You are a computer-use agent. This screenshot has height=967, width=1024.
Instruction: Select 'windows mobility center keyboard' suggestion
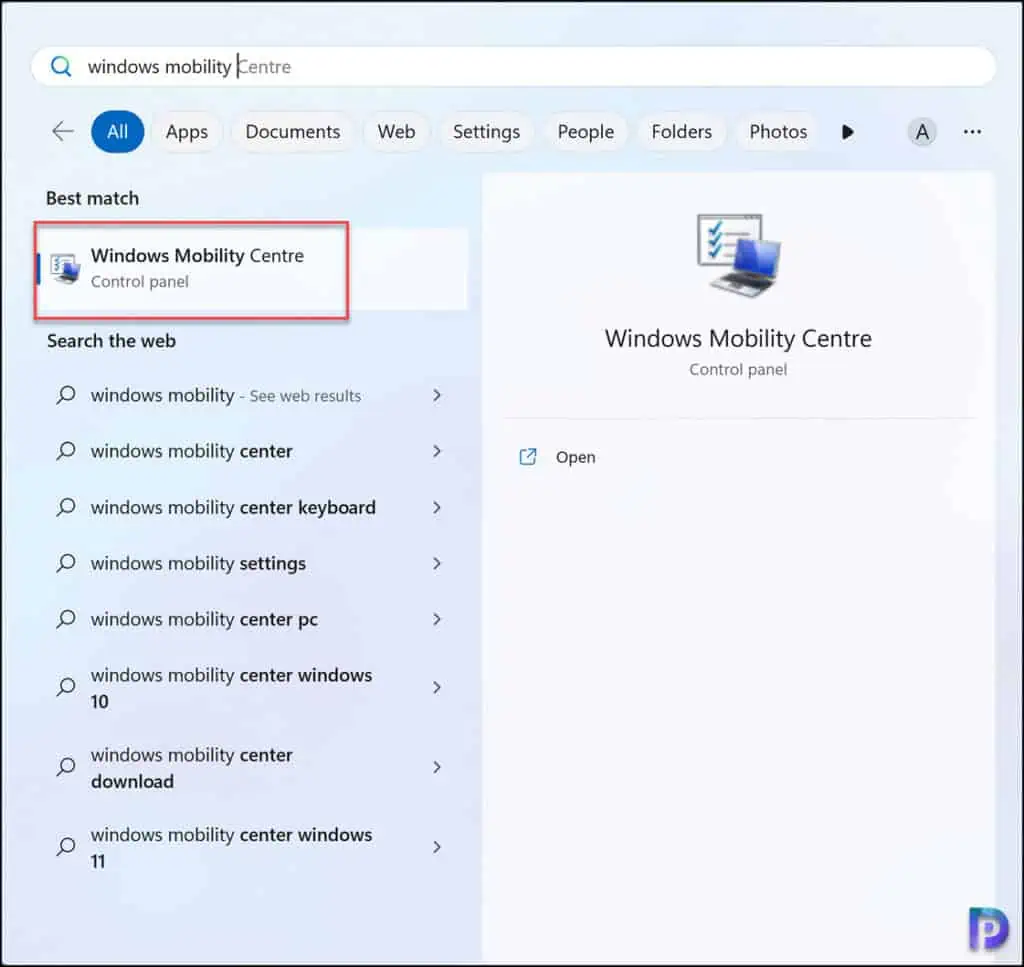(x=252, y=507)
